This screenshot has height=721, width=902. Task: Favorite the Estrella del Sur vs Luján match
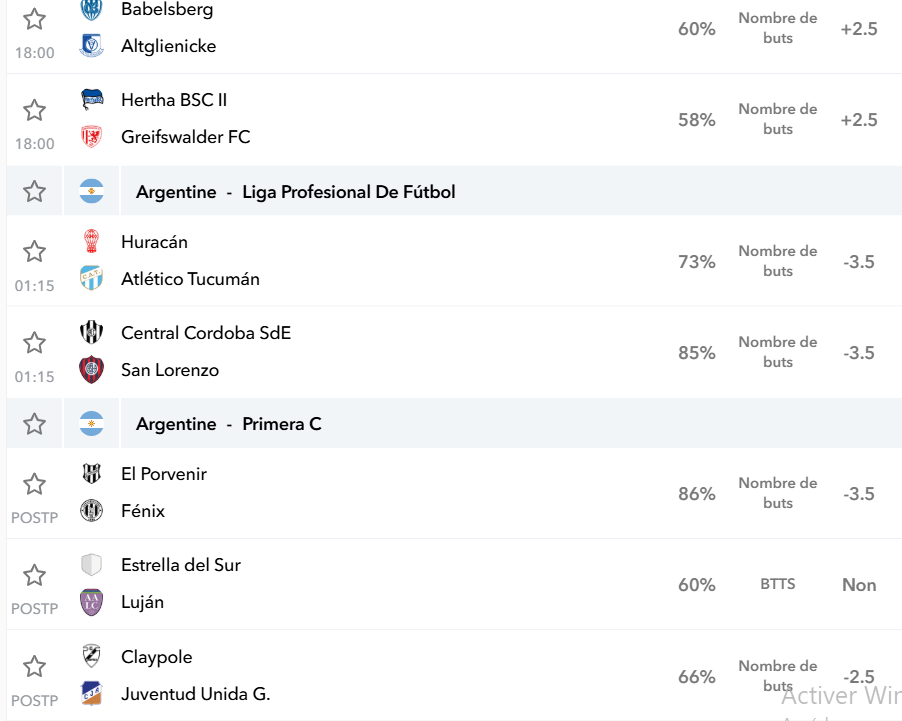[x=35, y=575]
